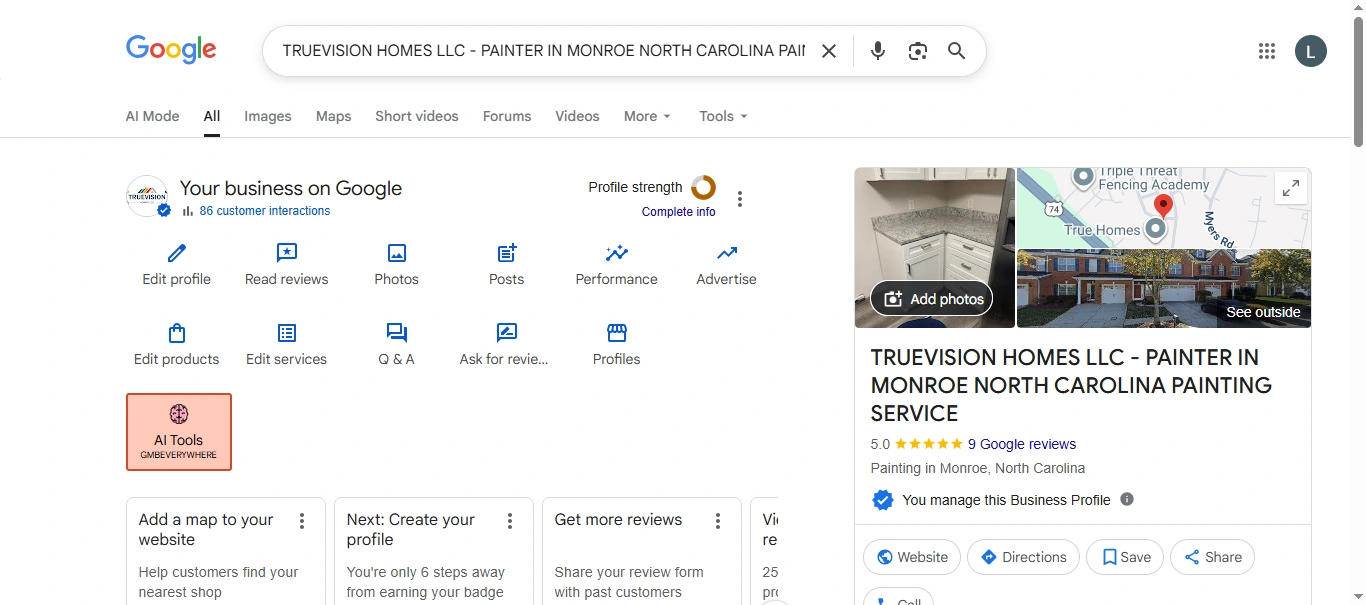Open the Add a map to your website card
This screenshot has width=1366, height=605.
[x=226, y=551]
